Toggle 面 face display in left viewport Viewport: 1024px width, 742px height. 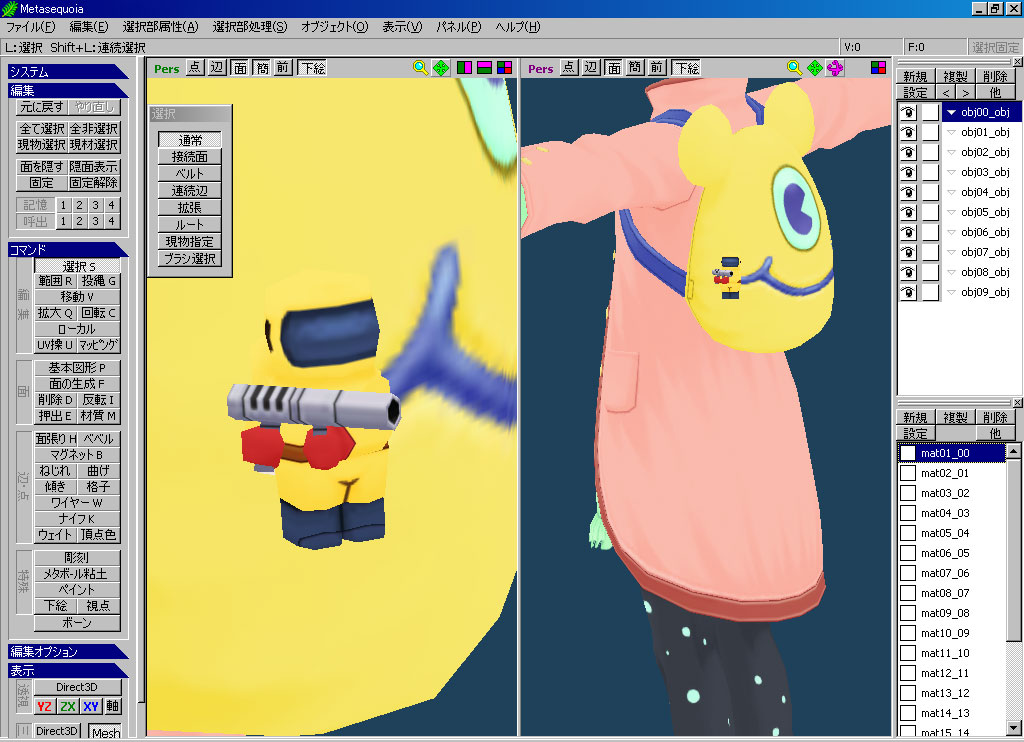coord(240,67)
